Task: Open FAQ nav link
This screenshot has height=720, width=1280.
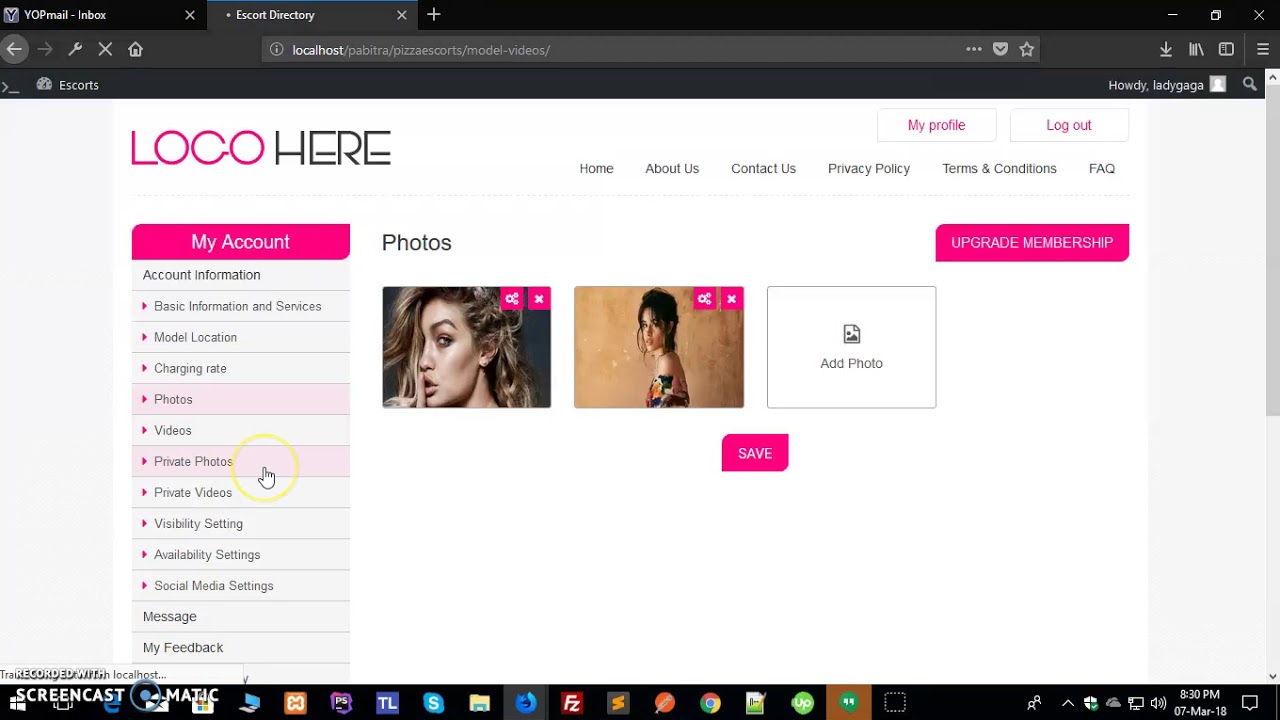Action: (x=1102, y=168)
